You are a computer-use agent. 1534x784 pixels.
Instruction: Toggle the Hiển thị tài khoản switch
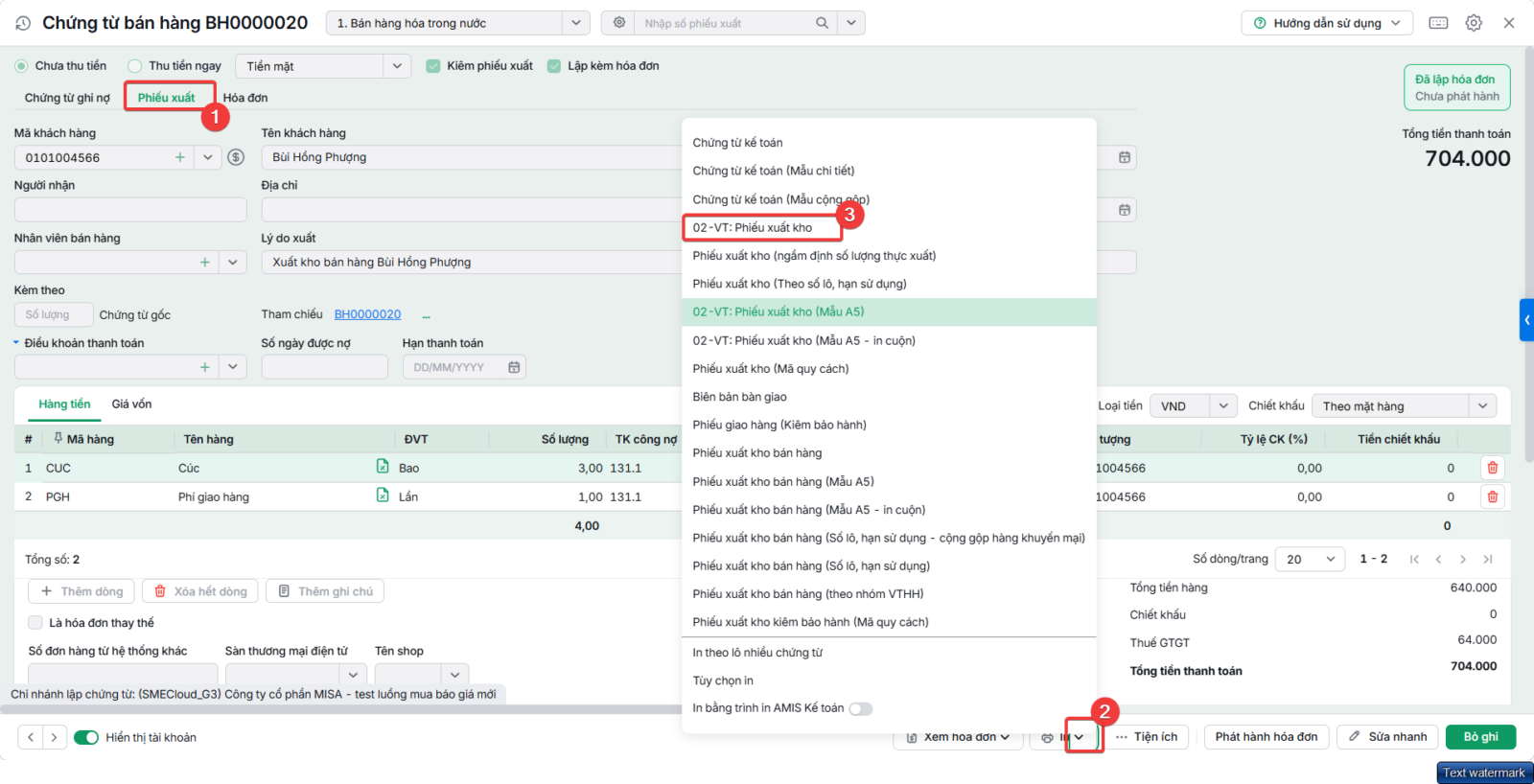click(86, 737)
